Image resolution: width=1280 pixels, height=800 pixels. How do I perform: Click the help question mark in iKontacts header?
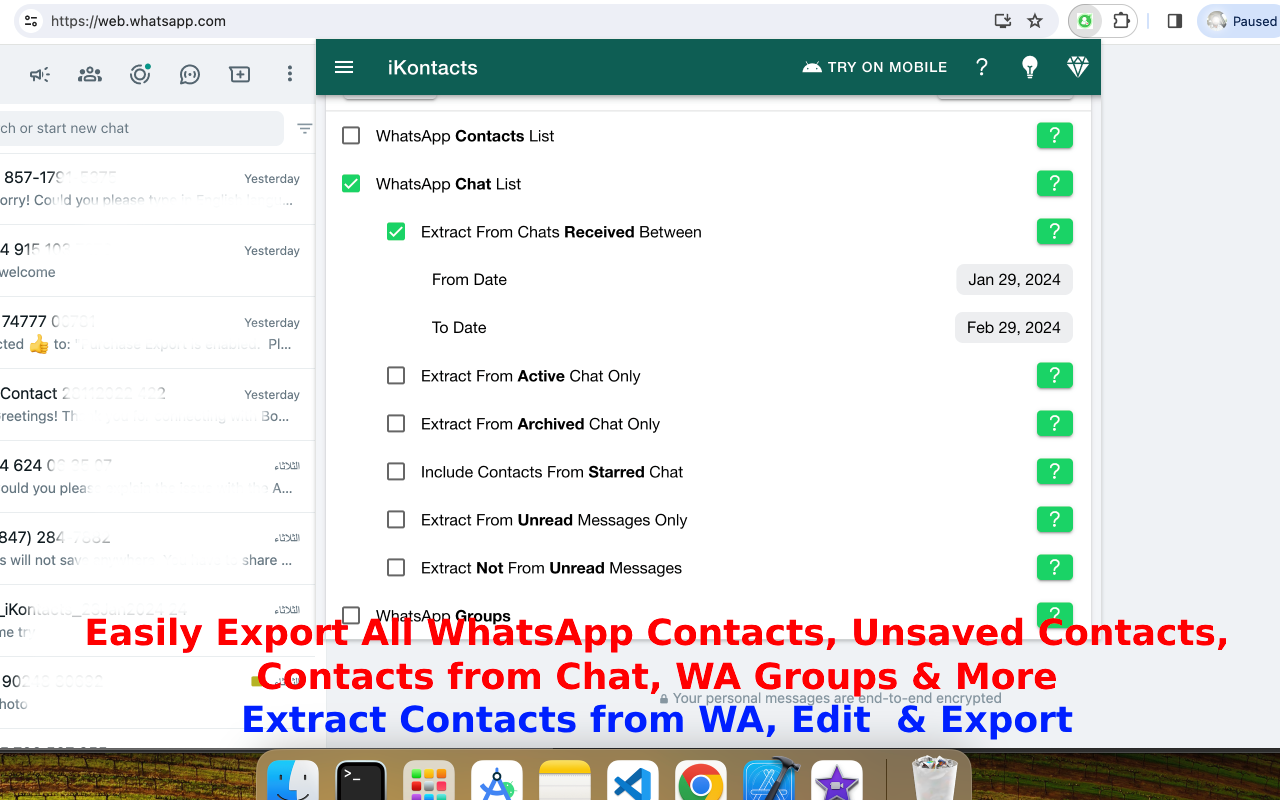pos(981,67)
